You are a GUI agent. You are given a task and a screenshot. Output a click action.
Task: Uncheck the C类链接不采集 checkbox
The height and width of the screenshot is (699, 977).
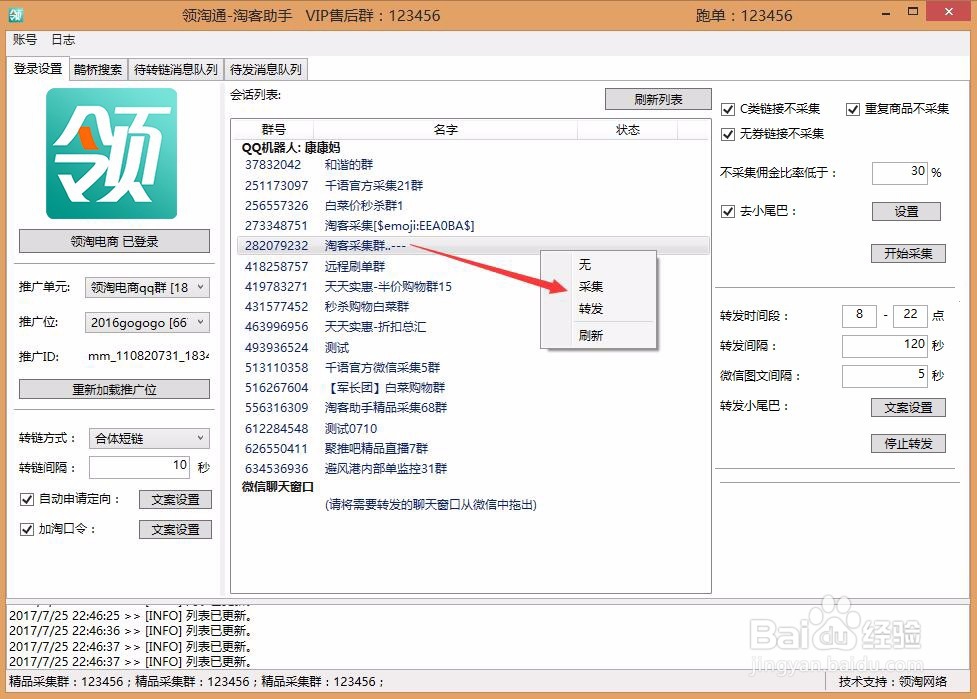tap(727, 109)
